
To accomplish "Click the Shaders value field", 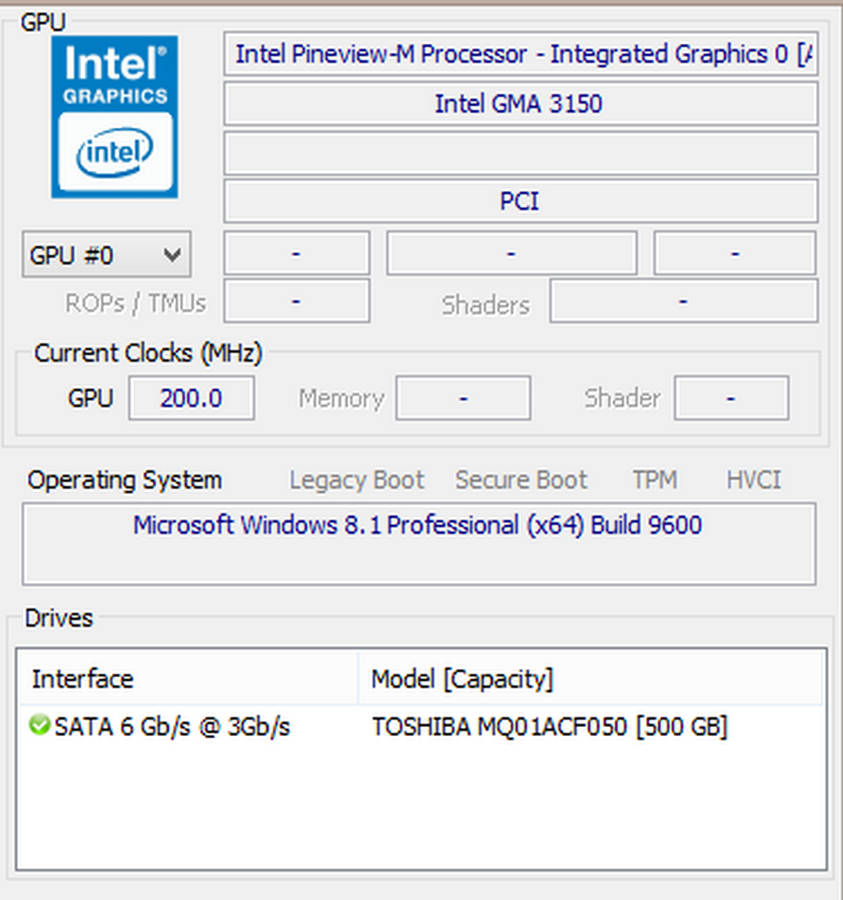I will click(x=683, y=301).
